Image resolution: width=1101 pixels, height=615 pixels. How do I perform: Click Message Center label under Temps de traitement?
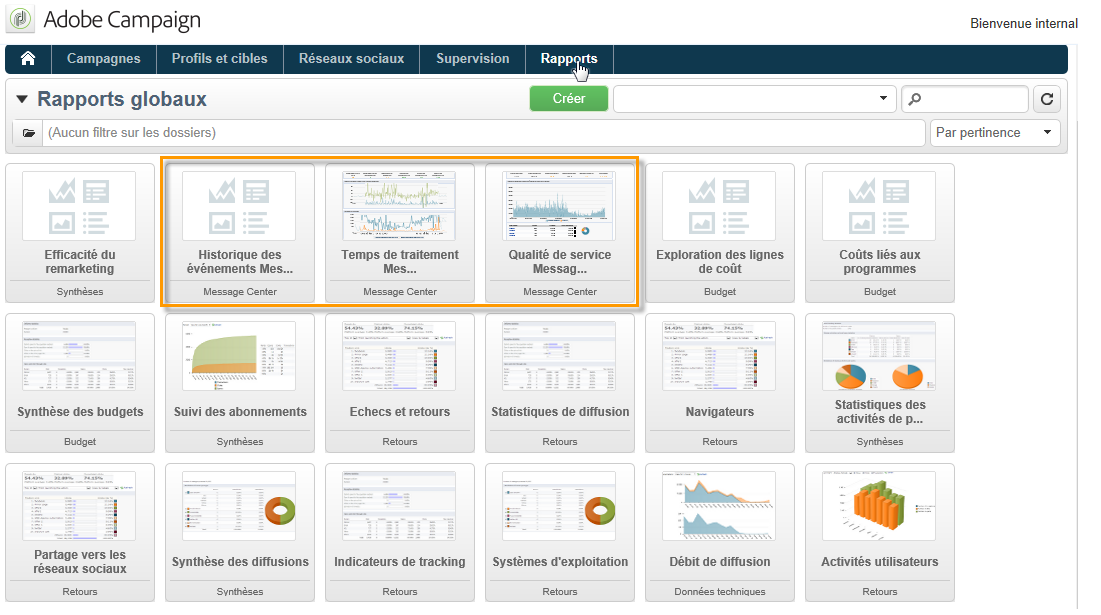[x=400, y=291]
